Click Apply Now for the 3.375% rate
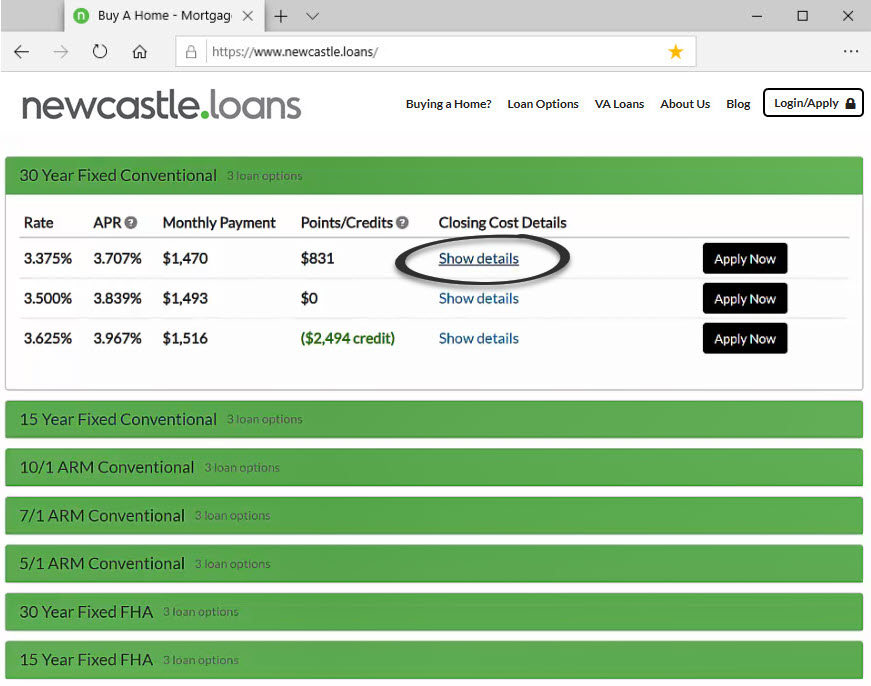871x686 pixels. click(x=744, y=258)
